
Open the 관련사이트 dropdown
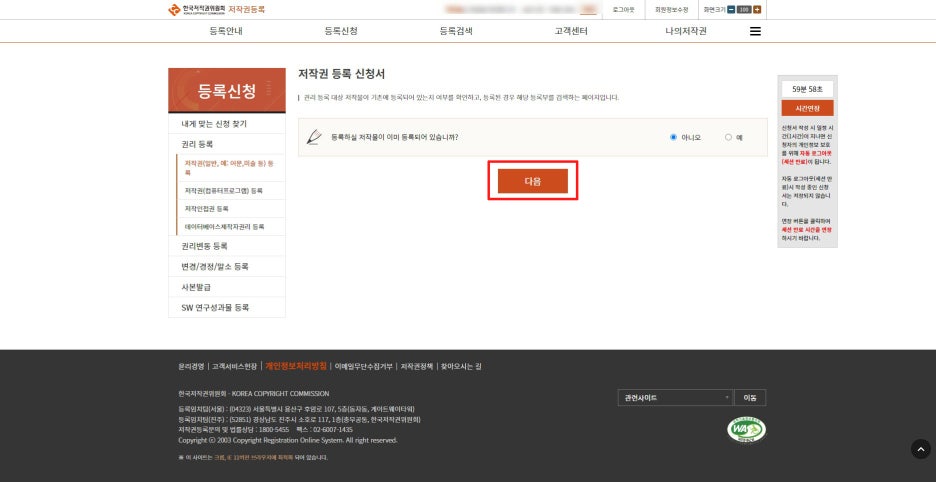[675, 398]
